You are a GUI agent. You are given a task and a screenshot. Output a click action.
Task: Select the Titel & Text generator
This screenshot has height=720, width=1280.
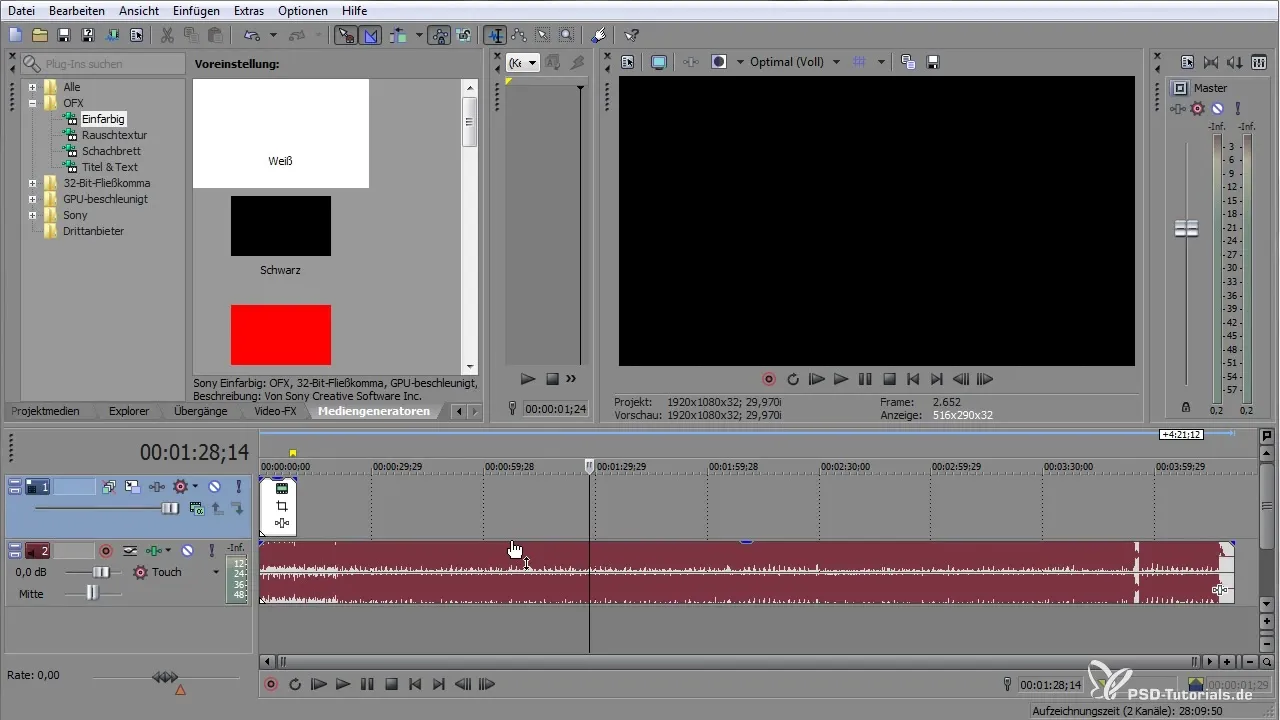(x=109, y=167)
